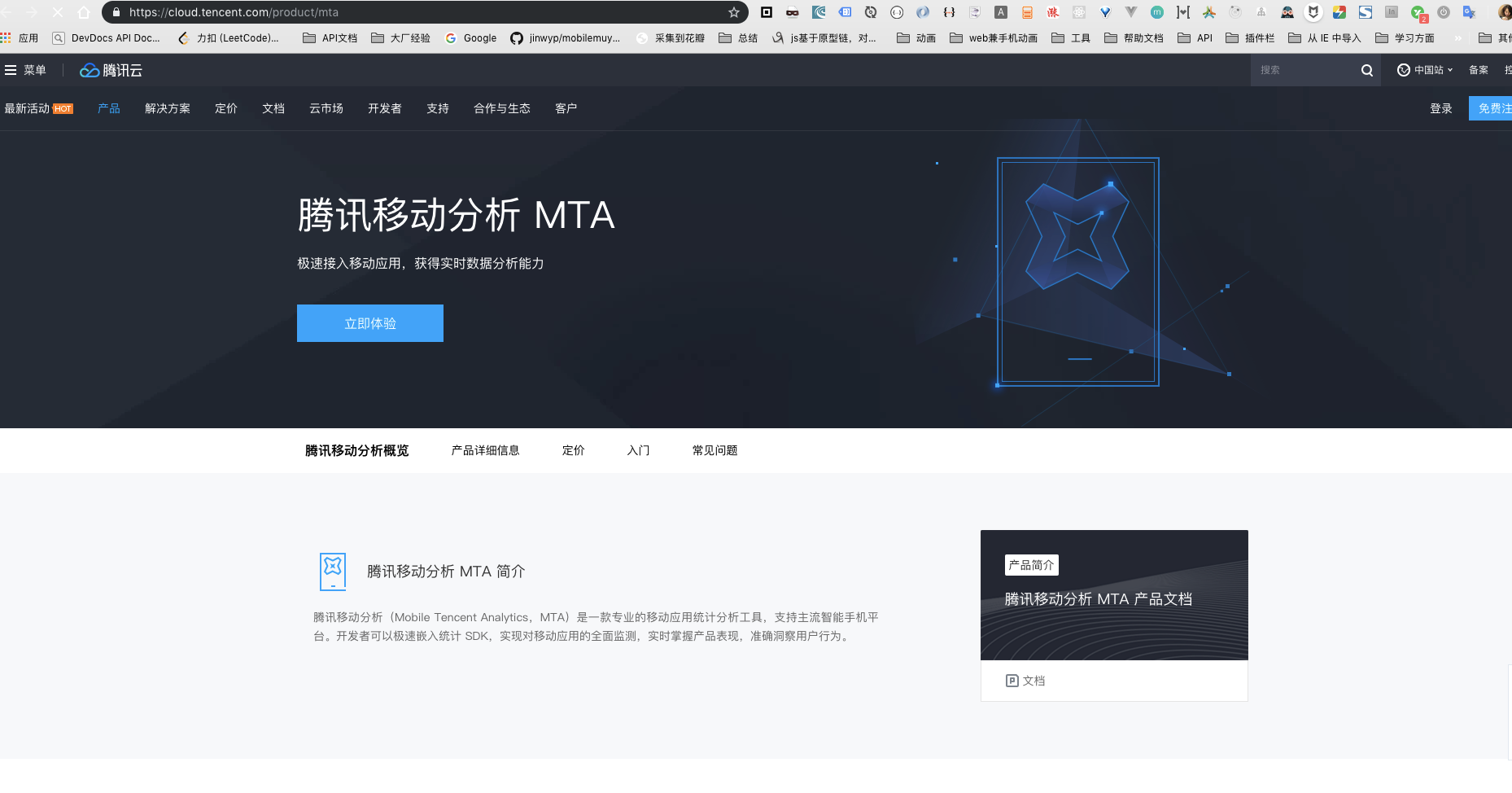The height and width of the screenshot is (793, 1512).
Task: Open the GitHub jinwyp/mobilemuy bookmark
Action: (x=565, y=38)
